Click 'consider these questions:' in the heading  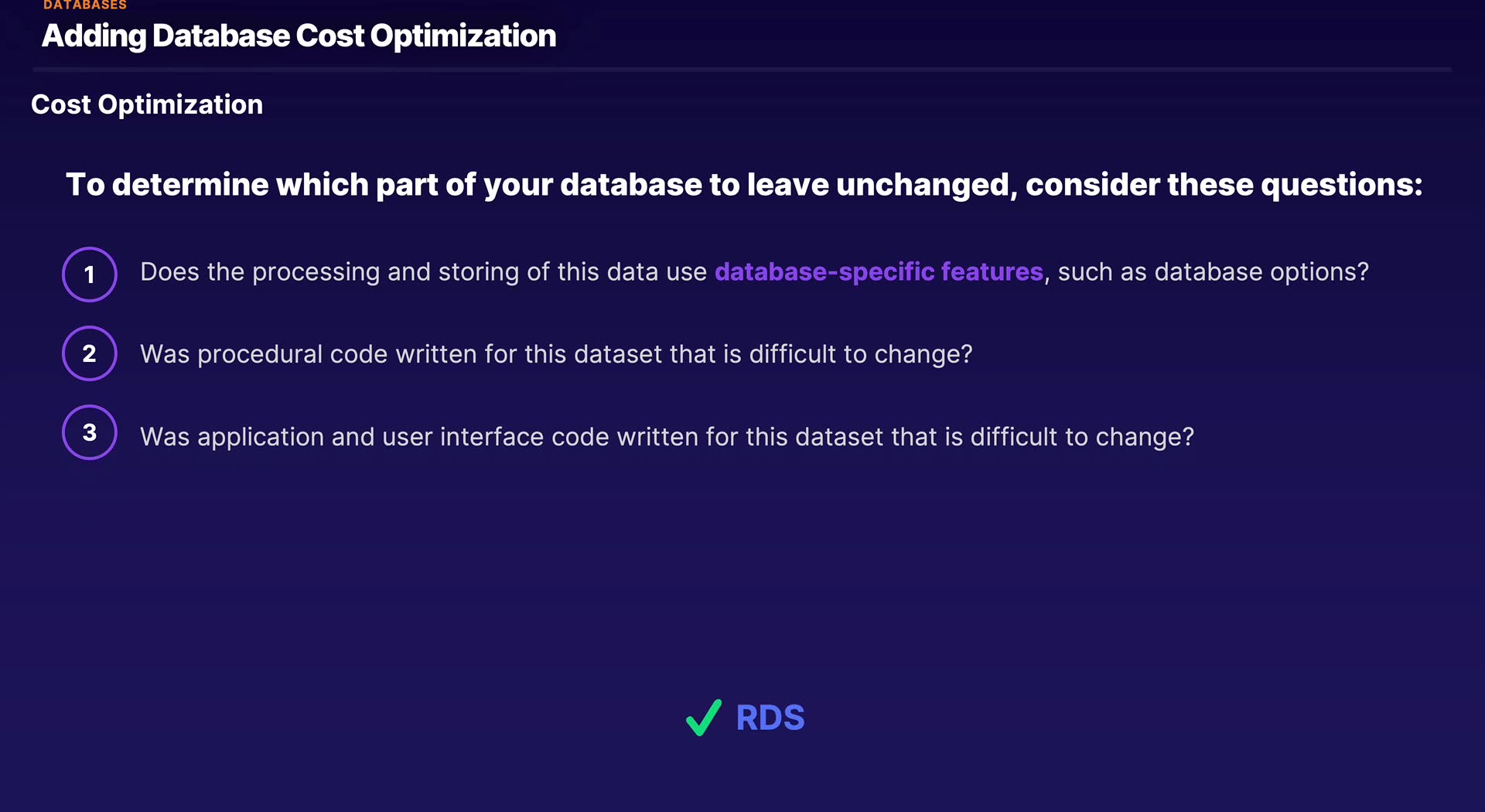1224,185
